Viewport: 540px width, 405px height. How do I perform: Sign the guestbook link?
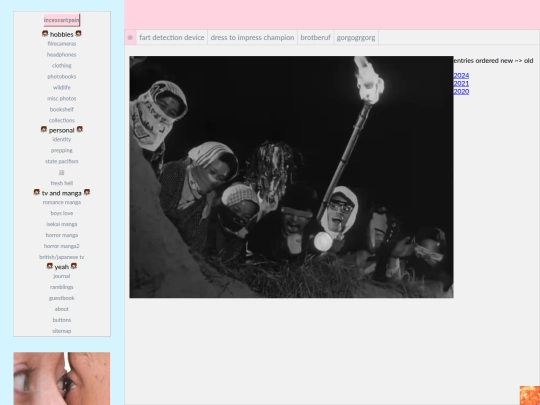pos(62,298)
